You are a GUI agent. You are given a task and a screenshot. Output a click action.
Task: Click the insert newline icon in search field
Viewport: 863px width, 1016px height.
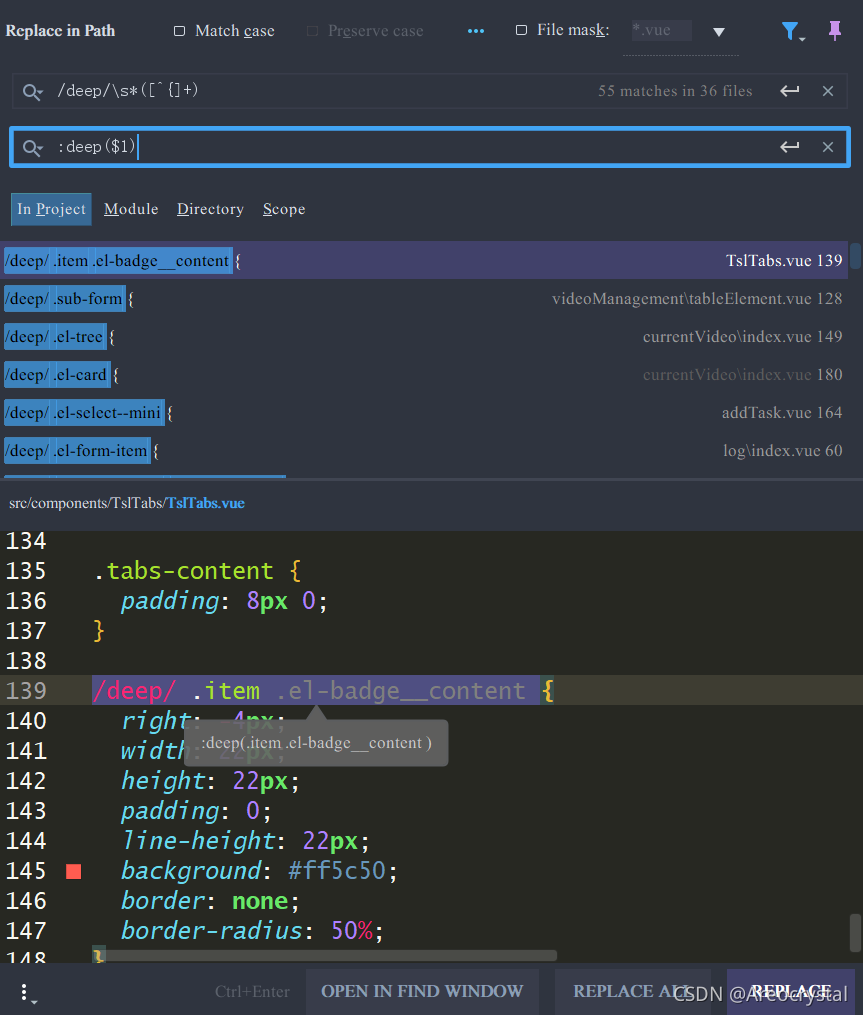(789, 91)
